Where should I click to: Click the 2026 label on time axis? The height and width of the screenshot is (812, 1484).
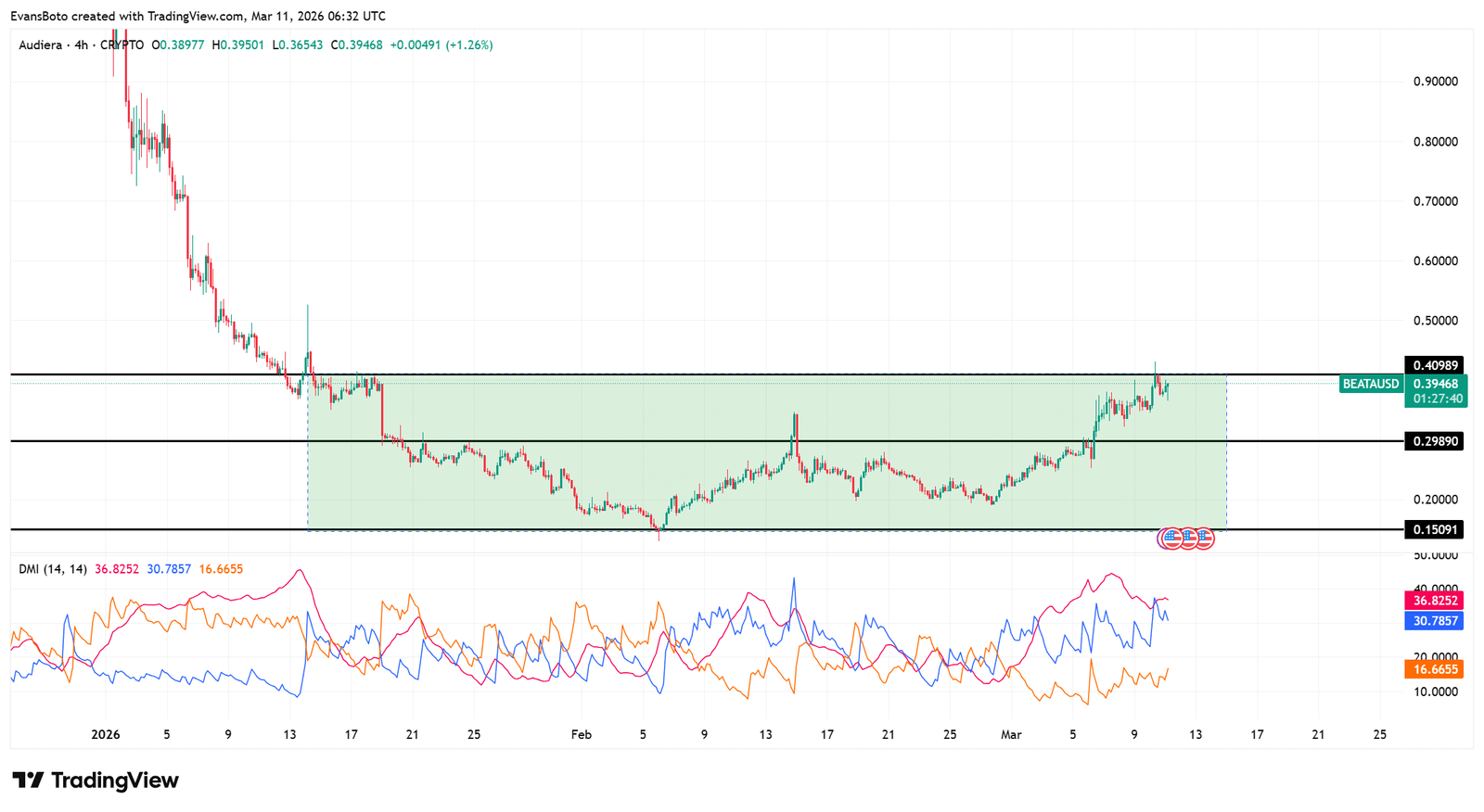[106, 735]
